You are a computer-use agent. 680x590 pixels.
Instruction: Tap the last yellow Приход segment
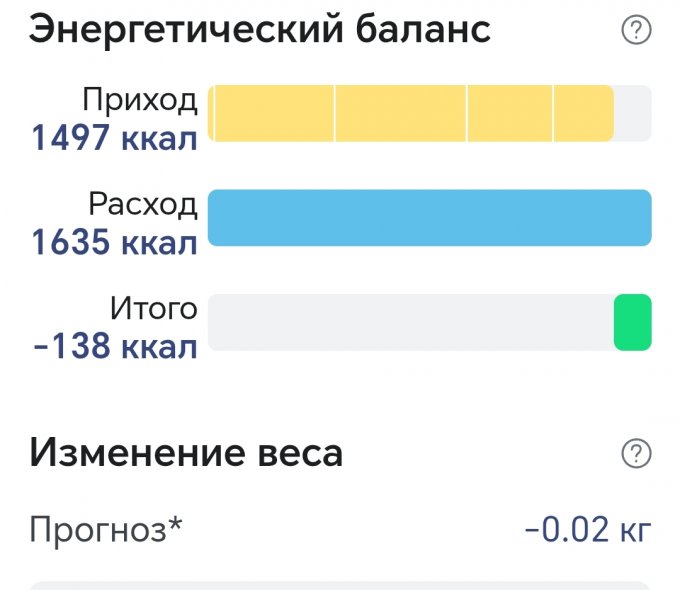click(583, 113)
